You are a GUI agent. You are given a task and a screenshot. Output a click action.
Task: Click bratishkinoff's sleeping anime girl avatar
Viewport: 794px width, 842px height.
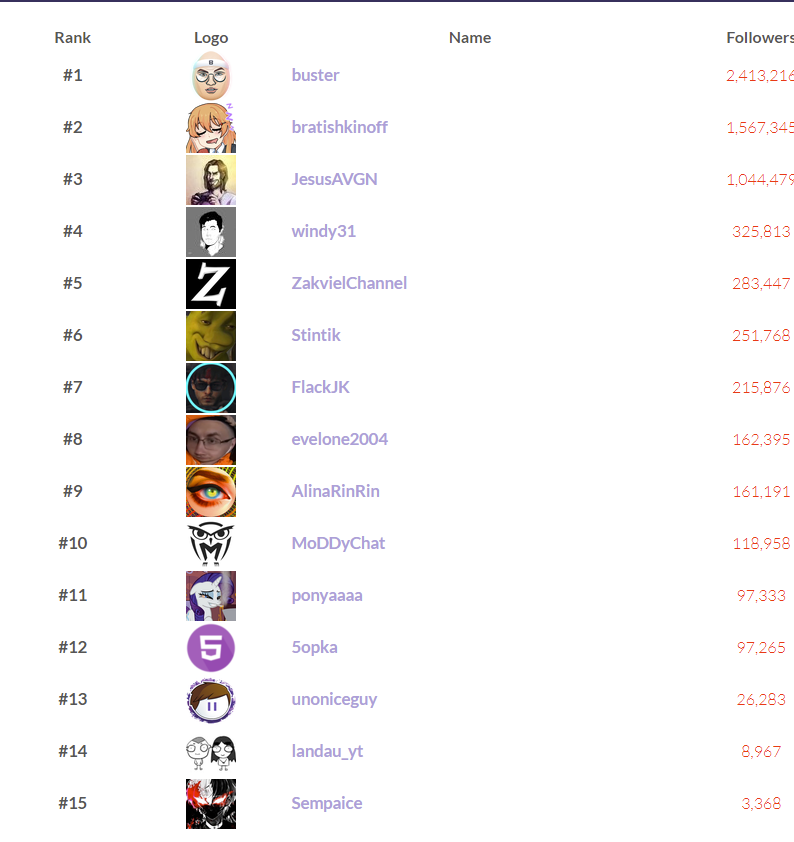click(x=211, y=128)
